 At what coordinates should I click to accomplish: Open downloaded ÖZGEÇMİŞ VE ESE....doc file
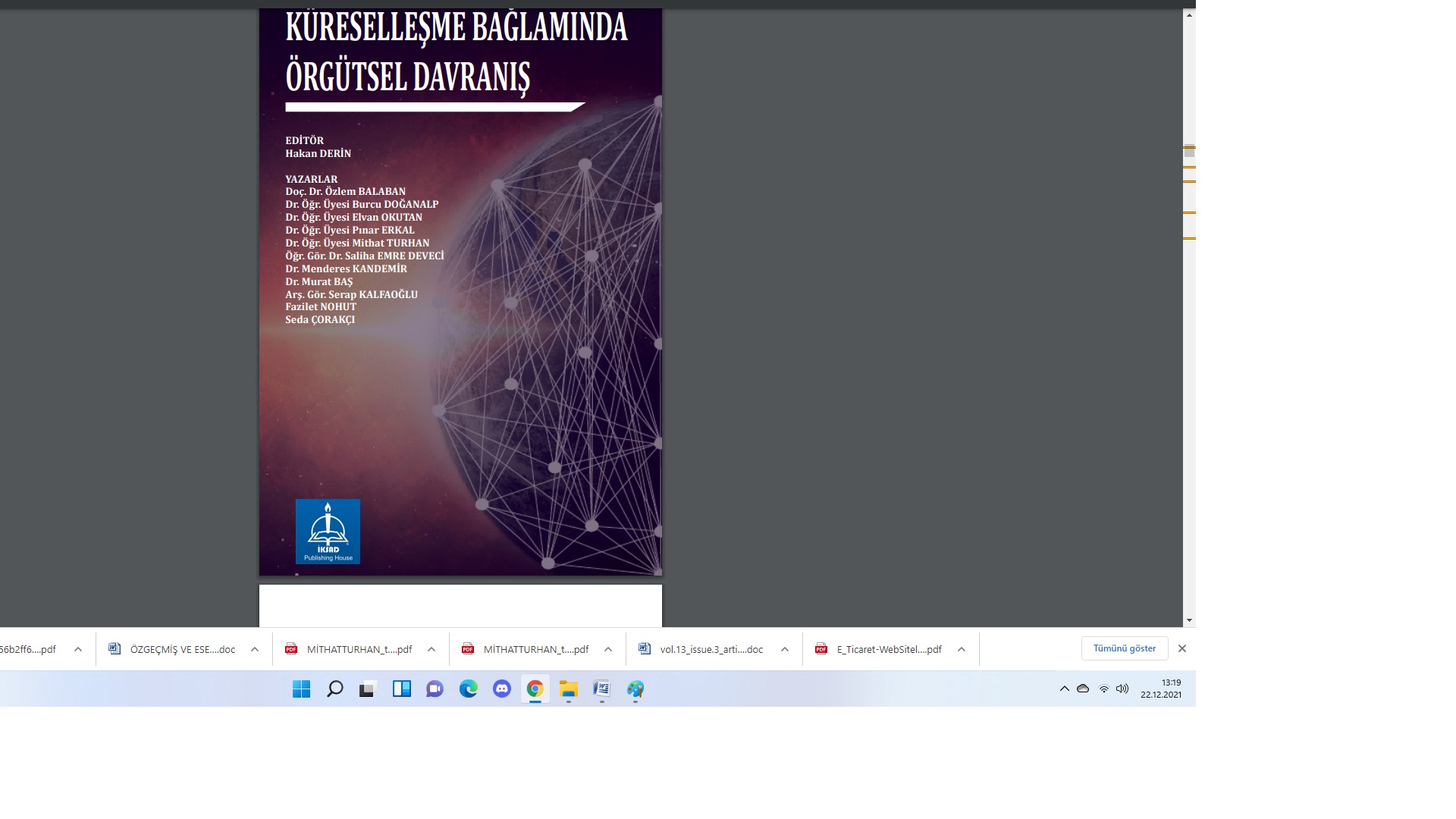[183, 649]
